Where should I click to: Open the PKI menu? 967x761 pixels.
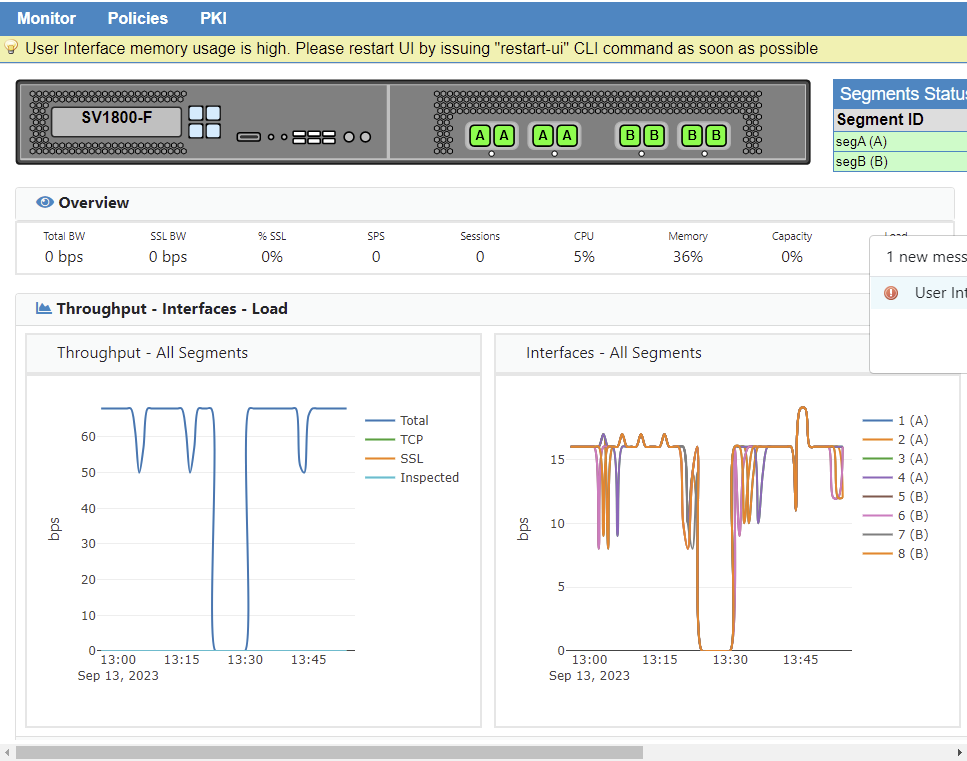[x=213, y=18]
